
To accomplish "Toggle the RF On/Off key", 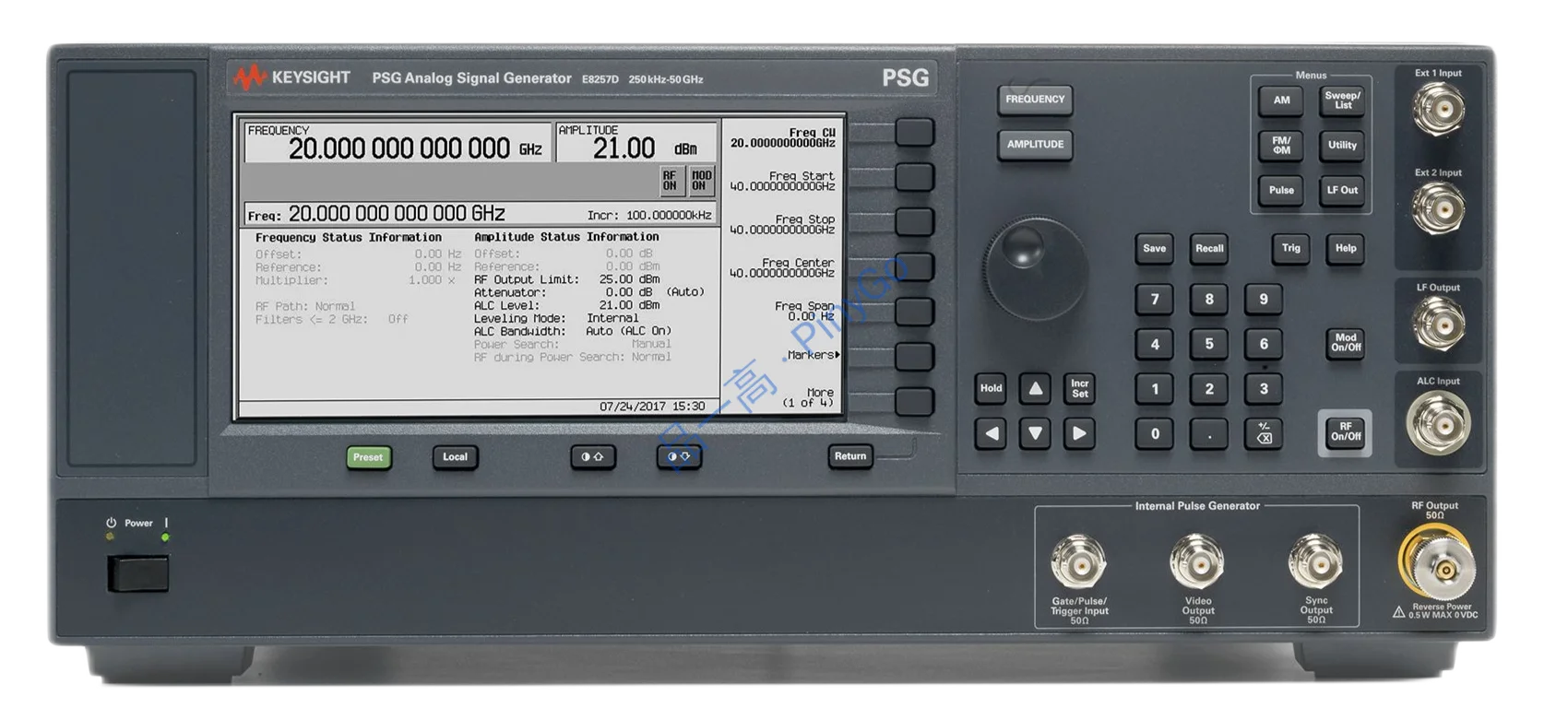I will coord(1346,432).
